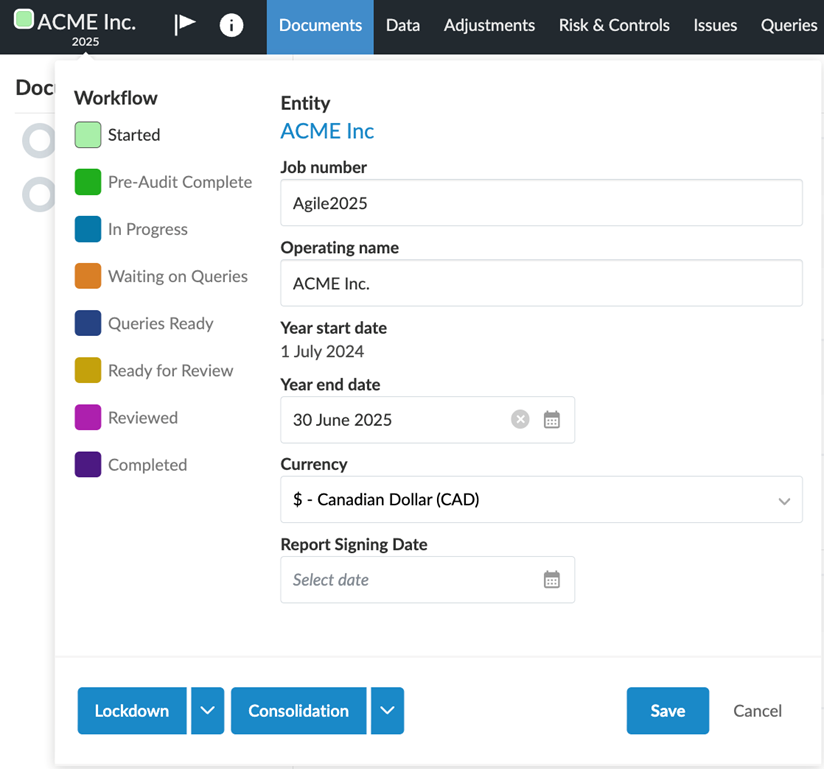Set the Completed purple swatch
The width and height of the screenshot is (824, 769).
tap(88, 465)
